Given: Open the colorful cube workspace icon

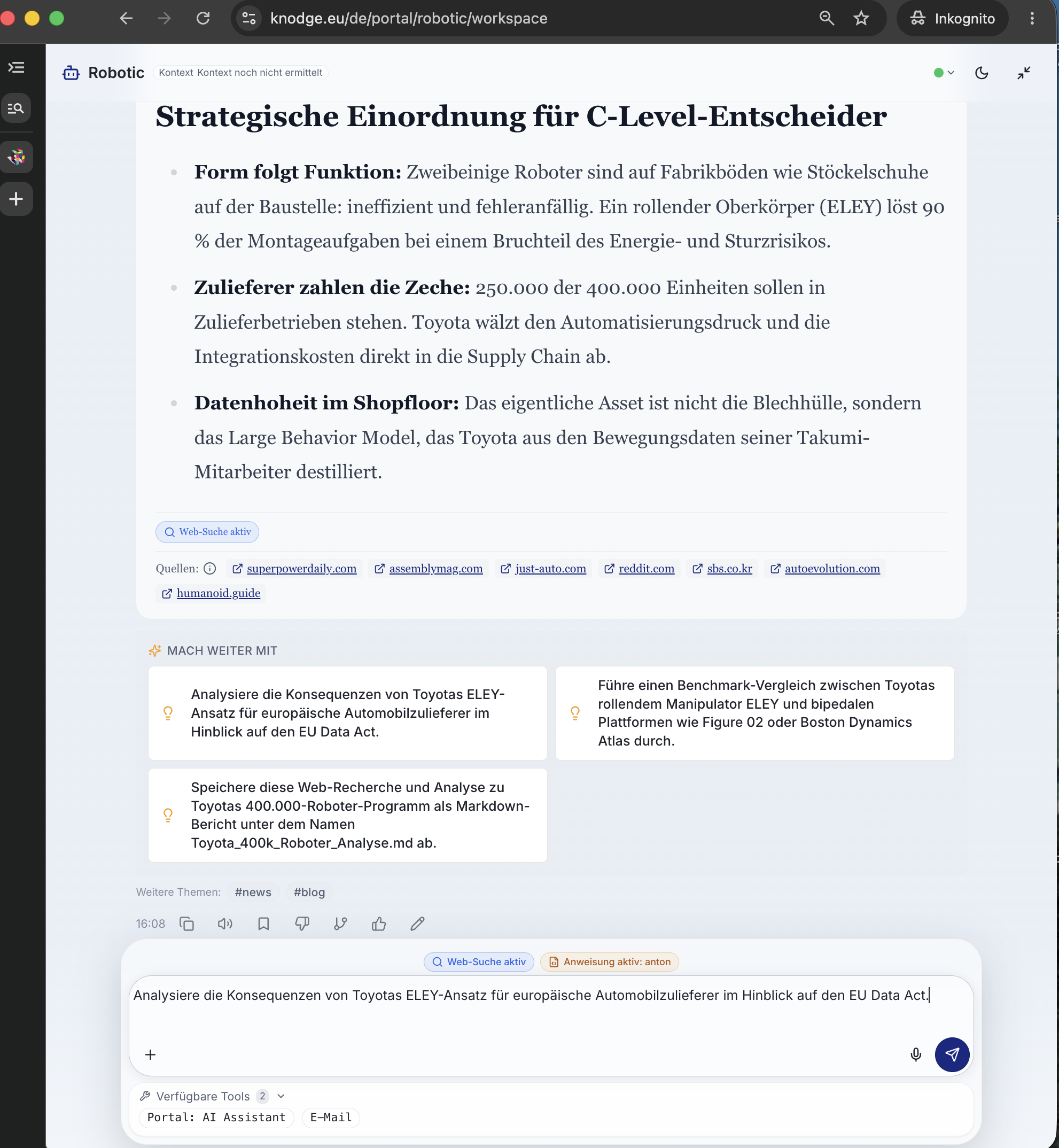Looking at the screenshot, I should point(16,157).
